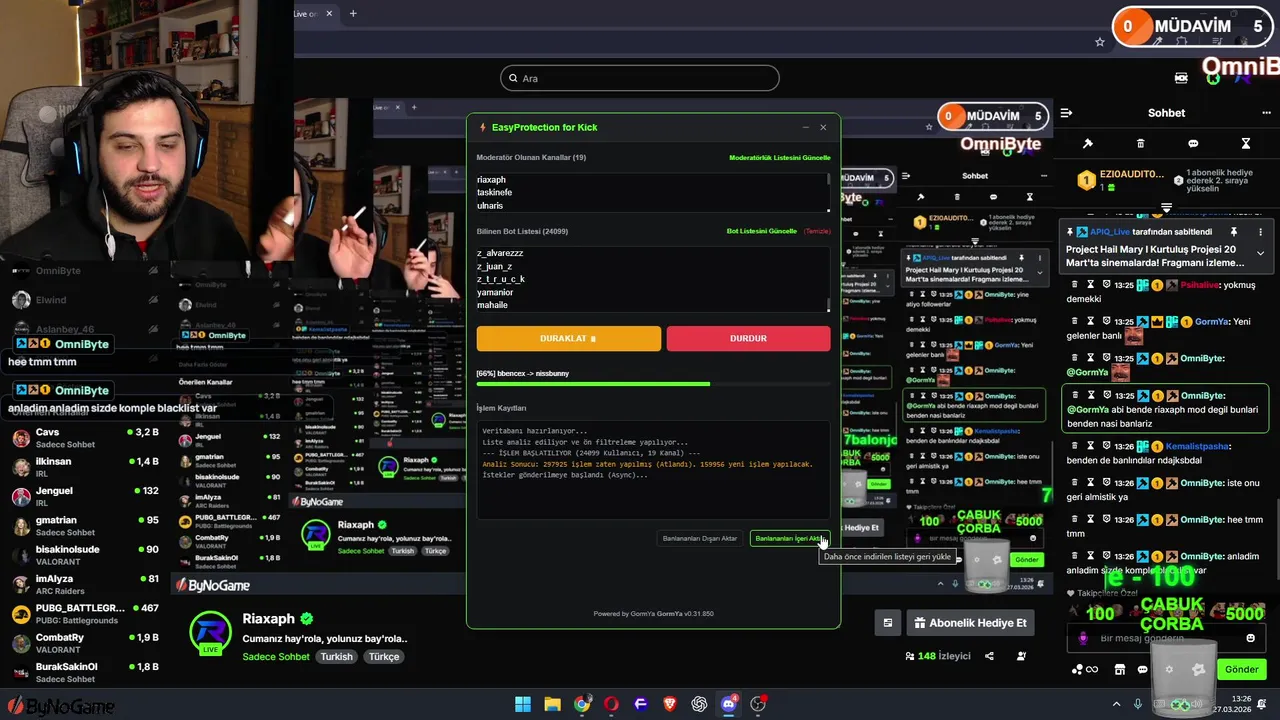Stop the process with DURDUR button
1280x720 pixels.
pyautogui.click(x=748, y=338)
